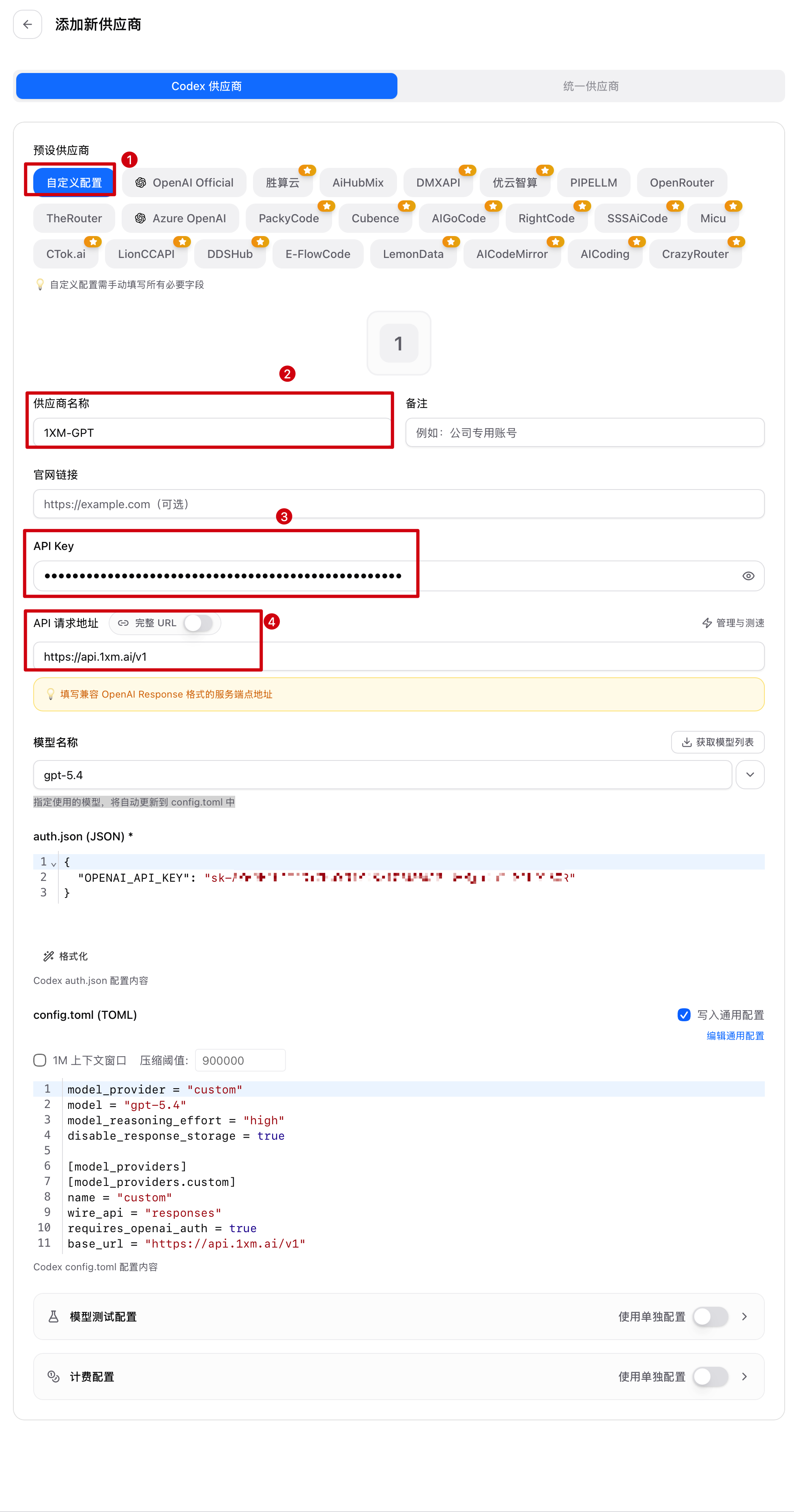Expand 计费配置 section chevron
The image size is (794, 1512).
[744, 1377]
